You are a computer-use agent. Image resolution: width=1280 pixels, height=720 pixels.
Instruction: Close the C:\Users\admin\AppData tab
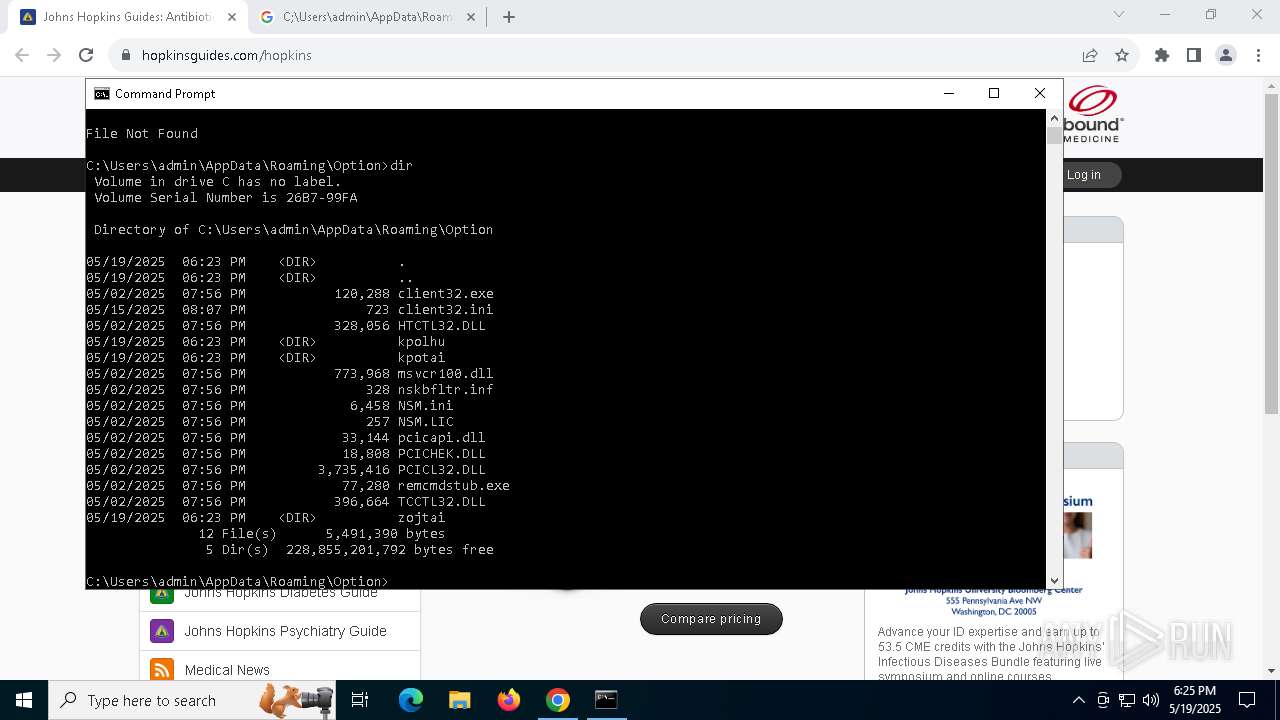(471, 17)
